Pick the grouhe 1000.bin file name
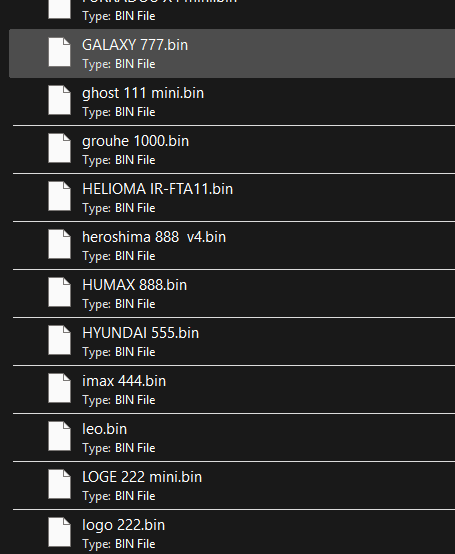This screenshot has height=554, width=455. (135, 141)
